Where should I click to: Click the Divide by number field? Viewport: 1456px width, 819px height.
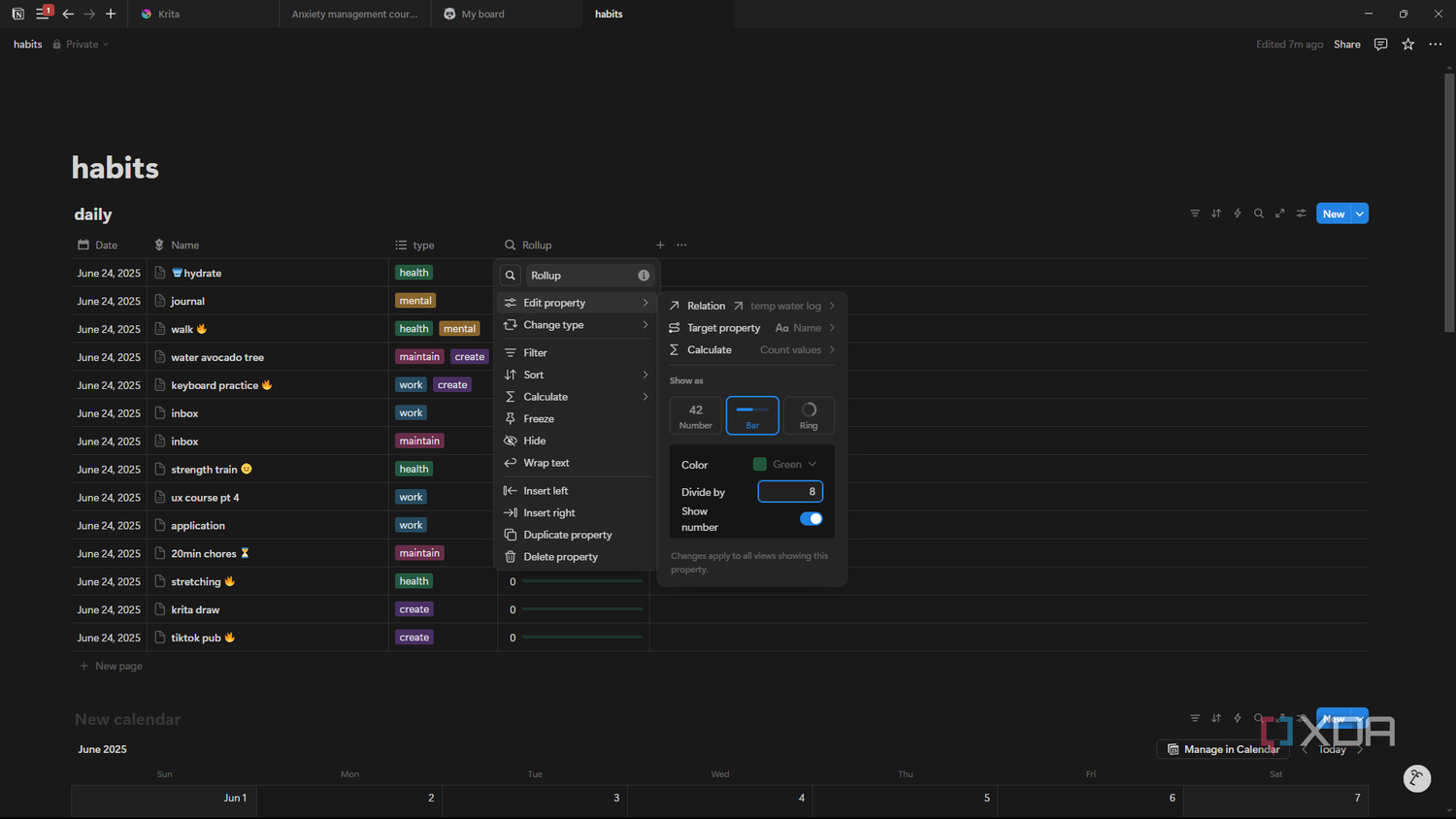(x=790, y=492)
